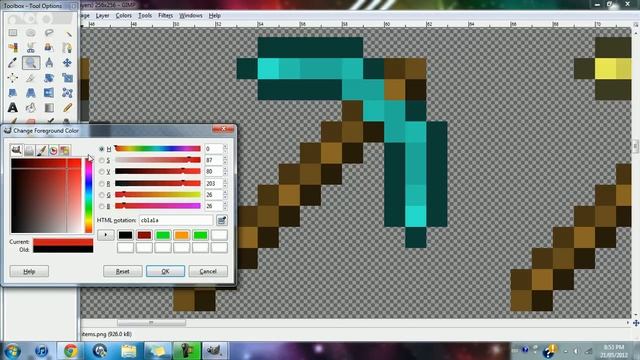Cancel the Change Foreground Color dialog
This screenshot has width=640, height=360.
click(x=208, y=271)
